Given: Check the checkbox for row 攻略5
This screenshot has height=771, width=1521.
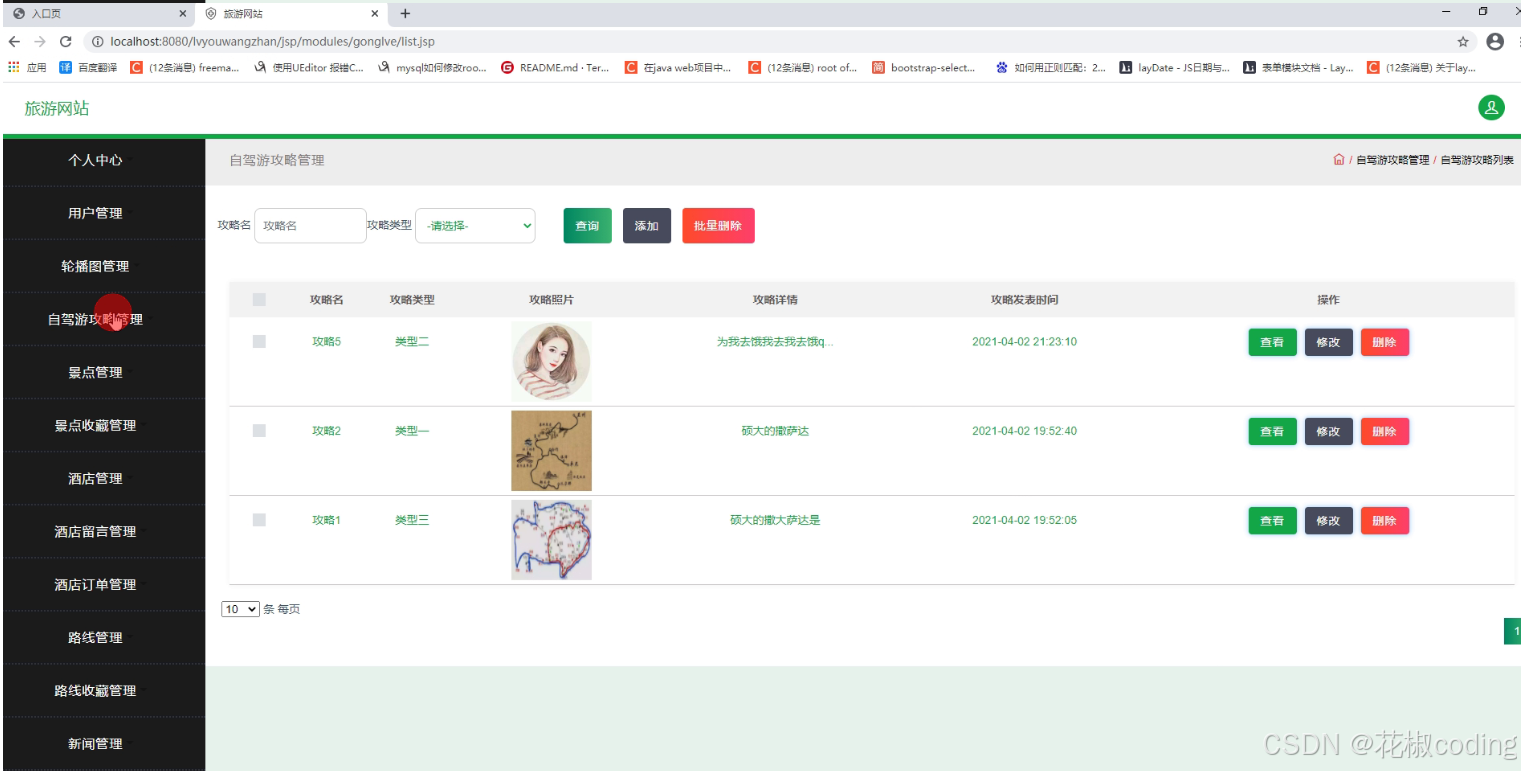Looking at the screenshot, I should coord(259,341).
